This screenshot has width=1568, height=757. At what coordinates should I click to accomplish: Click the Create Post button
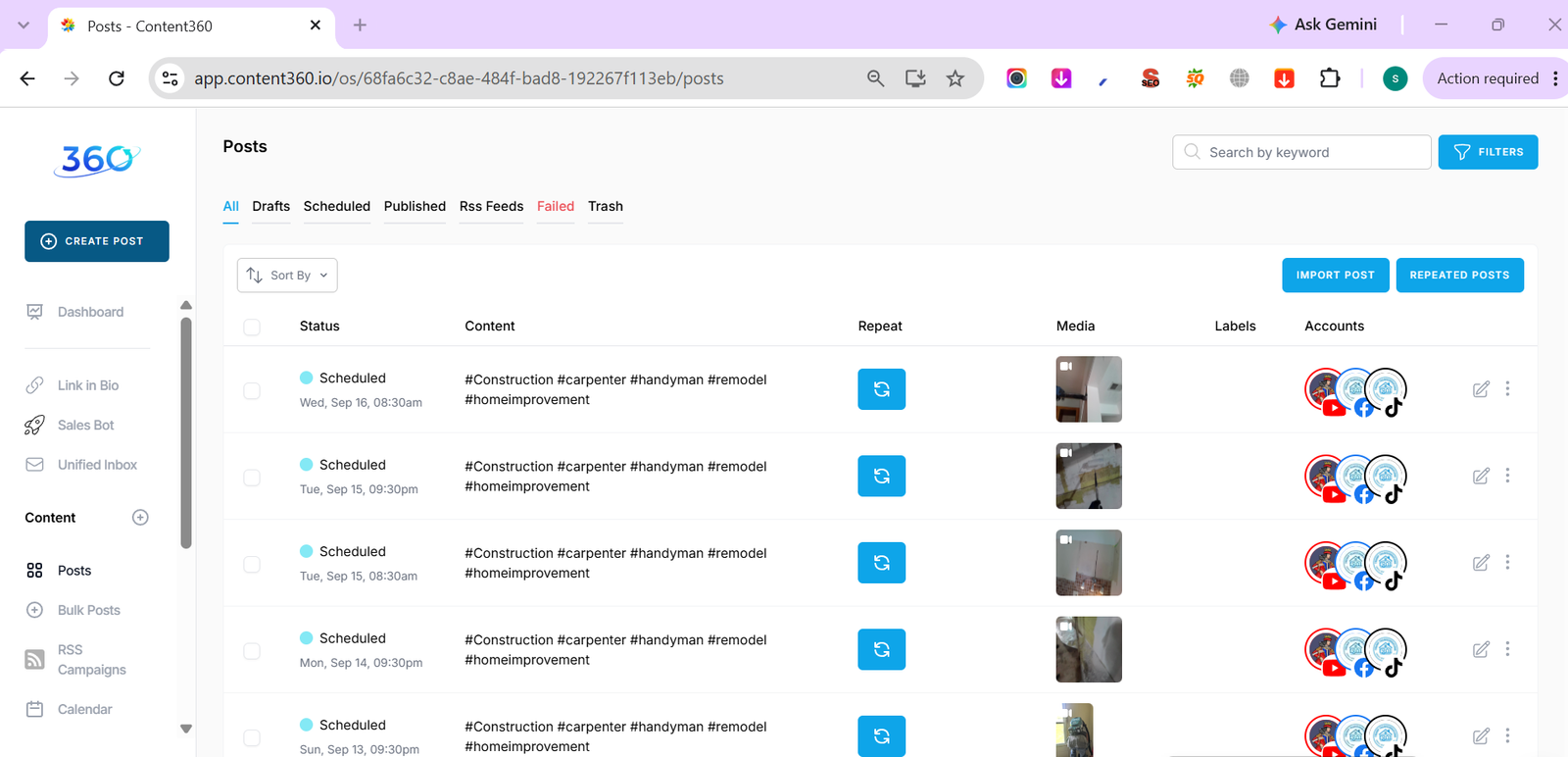point(97,241)
